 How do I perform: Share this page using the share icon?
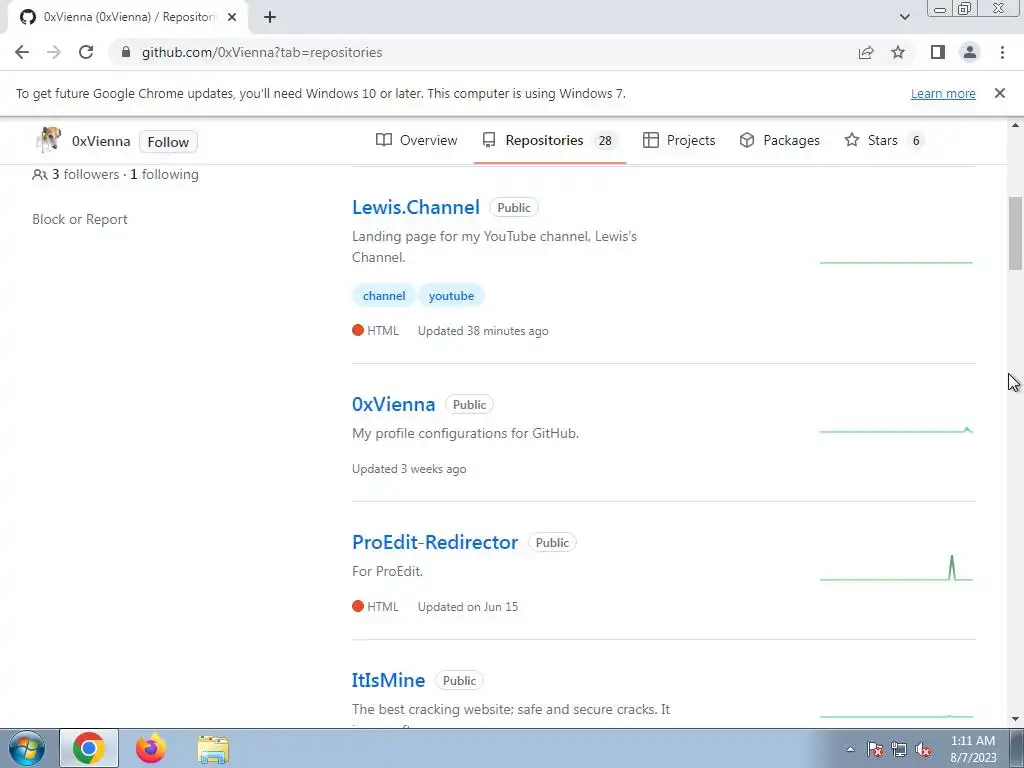[866, 52]
